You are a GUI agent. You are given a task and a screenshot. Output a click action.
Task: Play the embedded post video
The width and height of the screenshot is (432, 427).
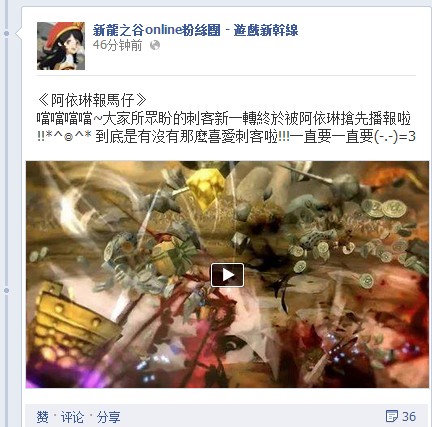click(x=227, y=275)
